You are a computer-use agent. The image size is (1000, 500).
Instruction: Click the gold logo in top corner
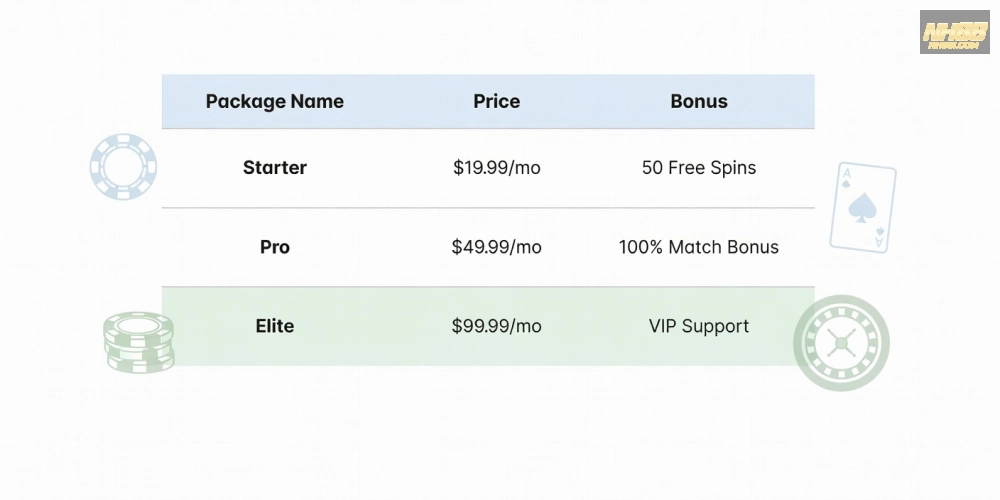[x=954, y=33]
